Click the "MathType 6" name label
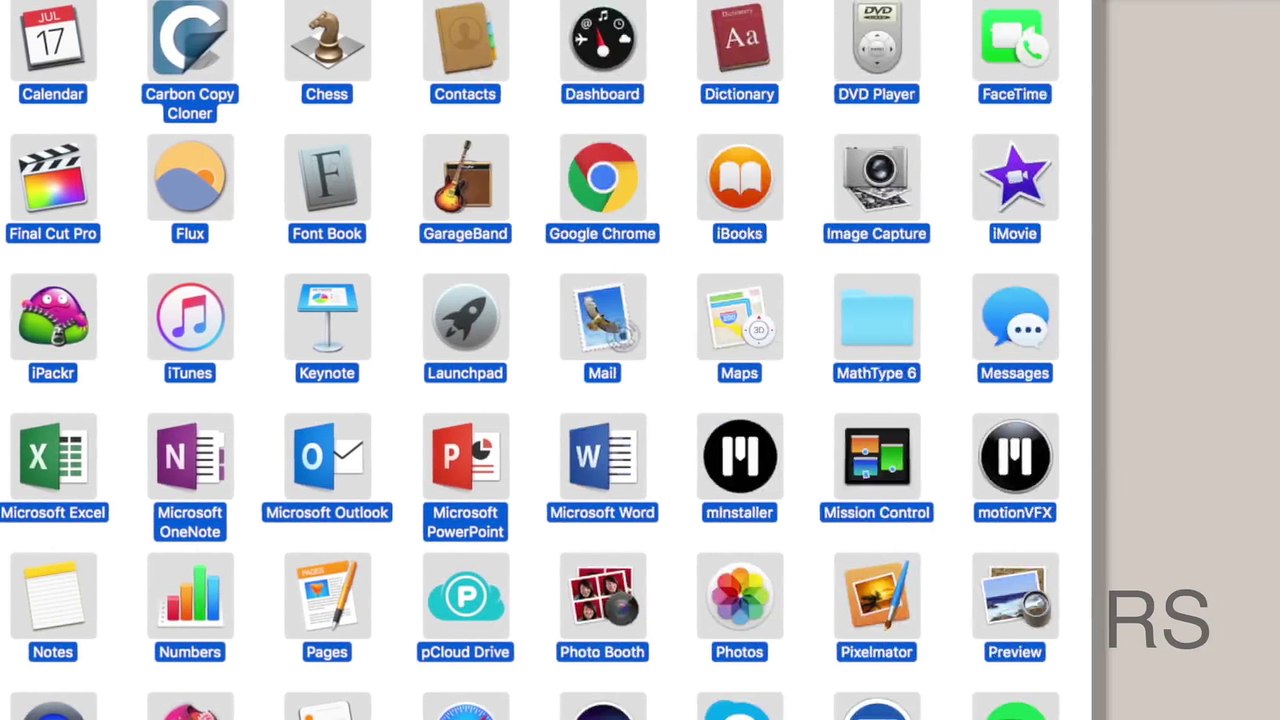The image size is (1280, 720). 876,373
